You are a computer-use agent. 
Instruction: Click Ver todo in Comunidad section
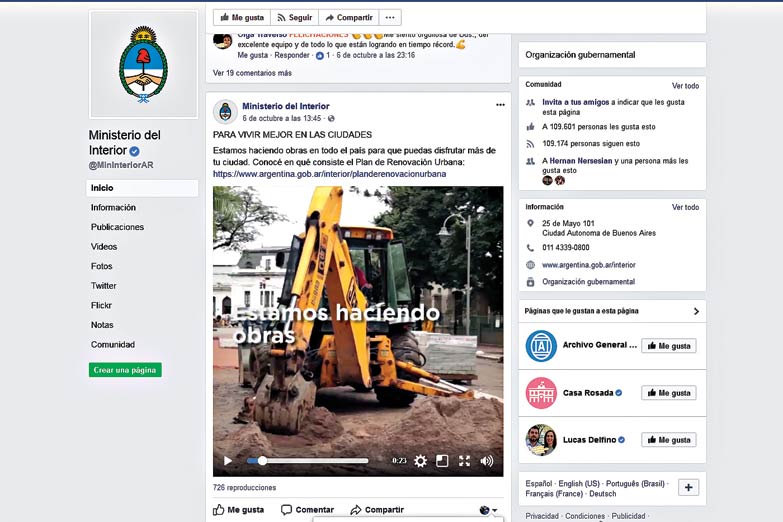(x=685, y=85)
